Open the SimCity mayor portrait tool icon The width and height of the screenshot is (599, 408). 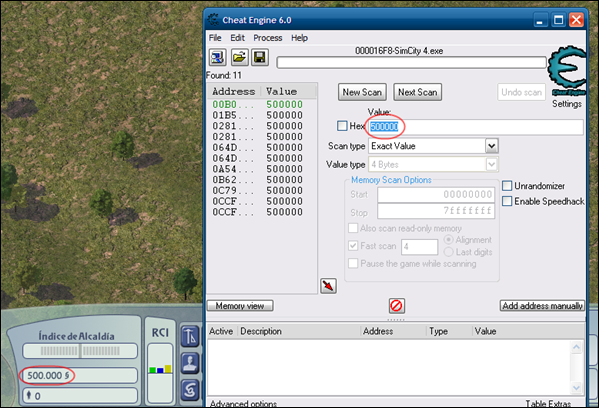(x=190, y=363)
